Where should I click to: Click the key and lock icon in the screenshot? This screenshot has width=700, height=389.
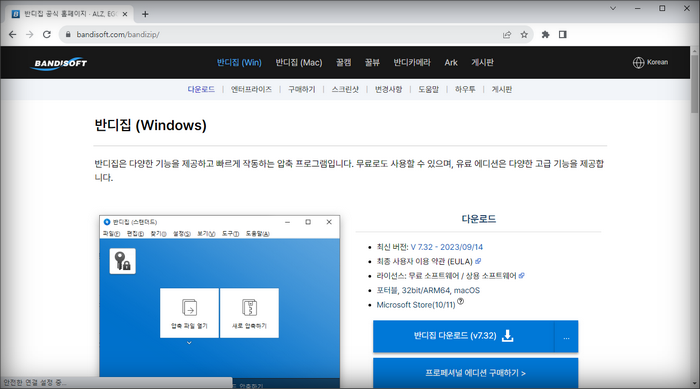tap(122, 261)
